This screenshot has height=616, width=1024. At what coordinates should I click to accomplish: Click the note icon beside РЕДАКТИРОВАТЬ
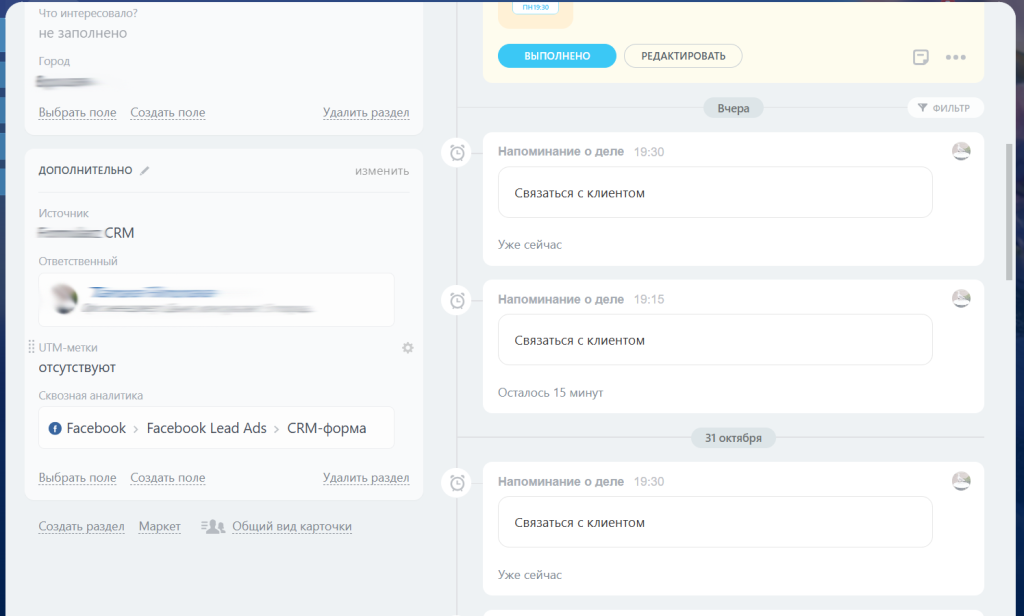tap(921, 57)
